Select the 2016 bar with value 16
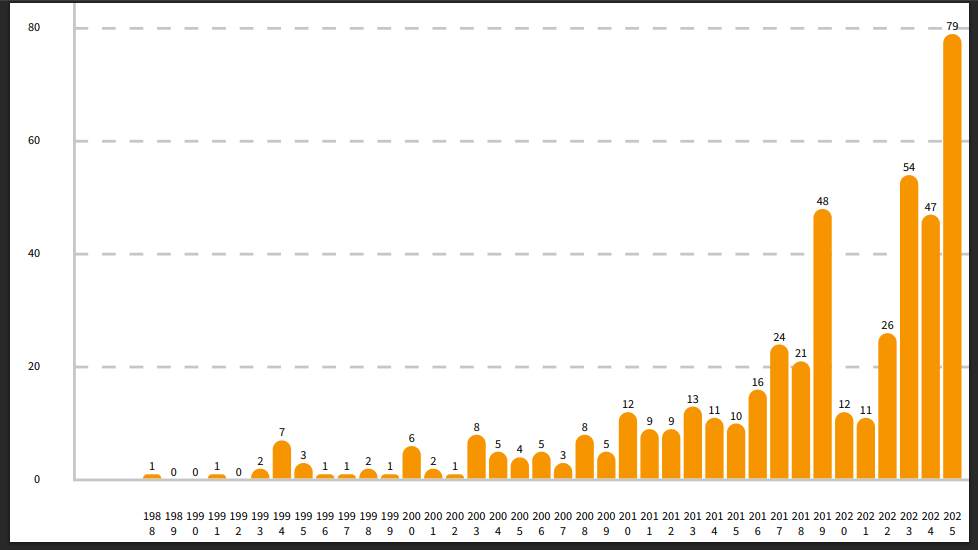Viewport: 978px width, 550px height. pyautogui.click(x=757, y=435)
